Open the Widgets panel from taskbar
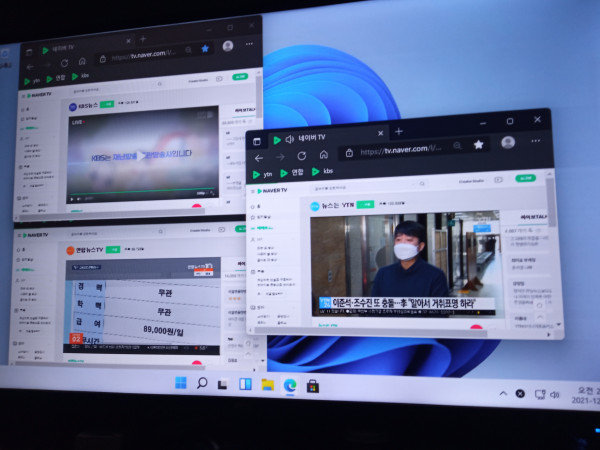Image resolution: width=600 pixels, height=450 pixels. coord(245,384)
